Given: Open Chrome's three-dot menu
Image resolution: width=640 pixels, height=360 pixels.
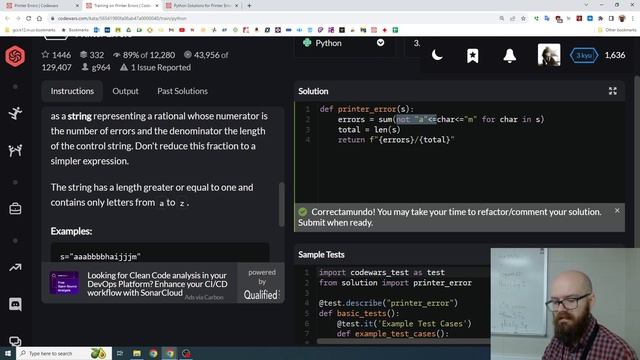Looking at the screenshot, I should pos(633,18).
